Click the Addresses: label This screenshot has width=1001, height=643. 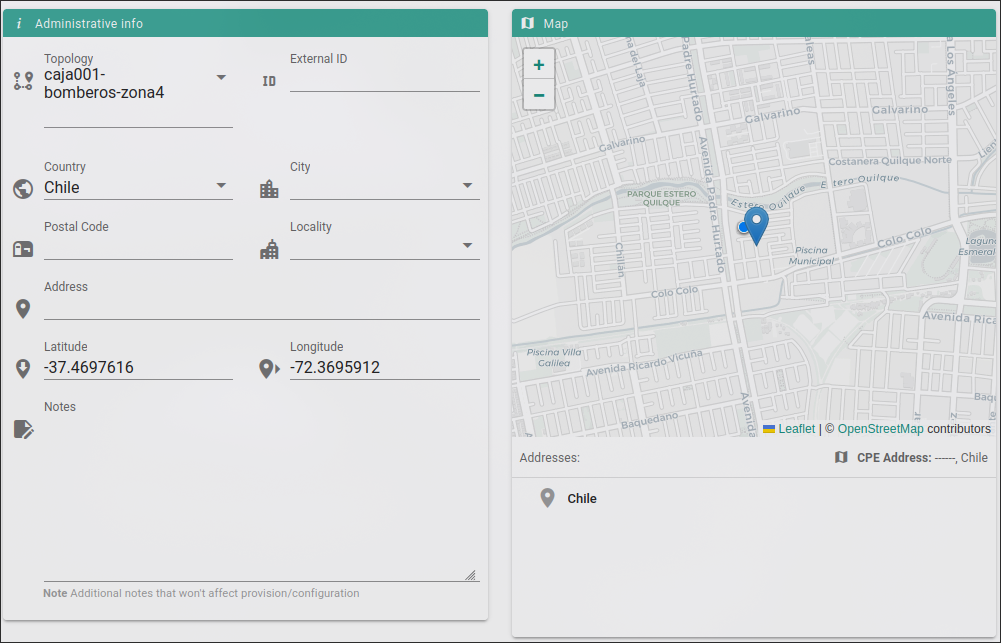[x=549, y=458]
